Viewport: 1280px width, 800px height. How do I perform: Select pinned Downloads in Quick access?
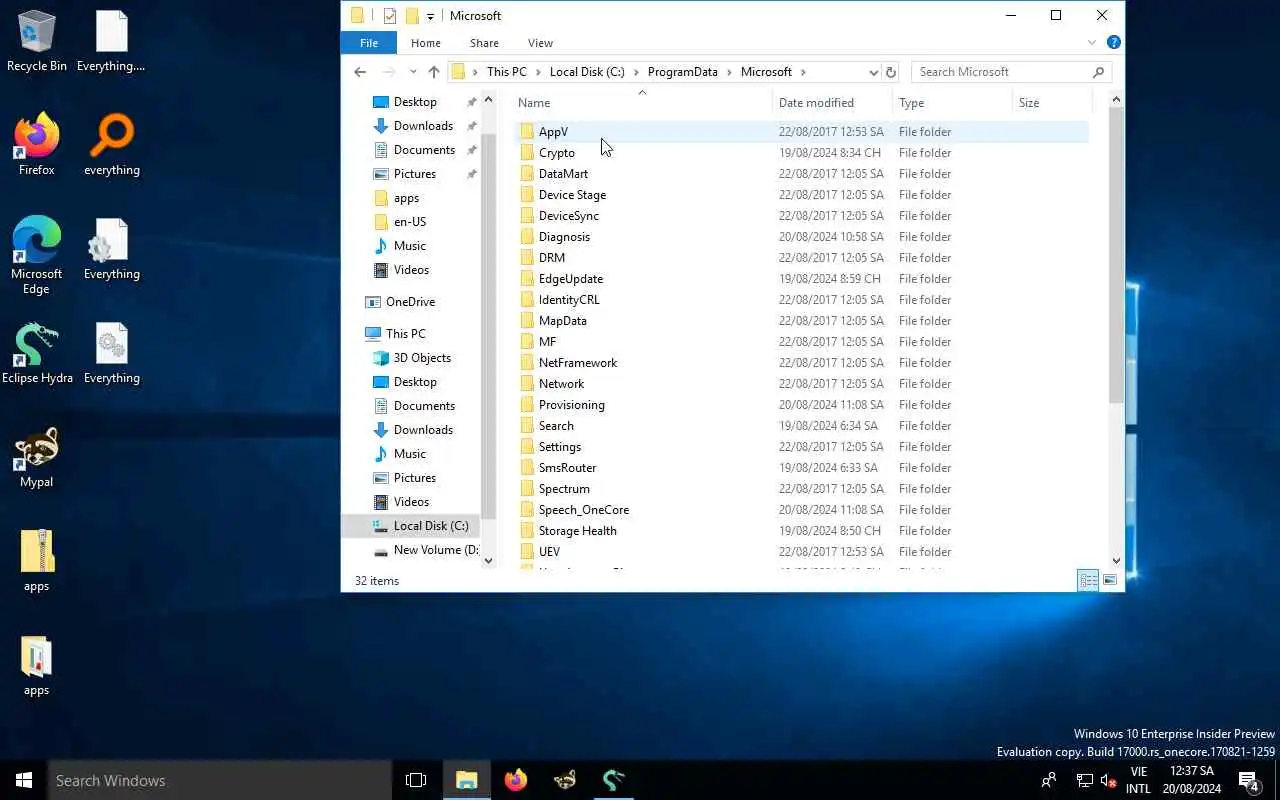423,126
